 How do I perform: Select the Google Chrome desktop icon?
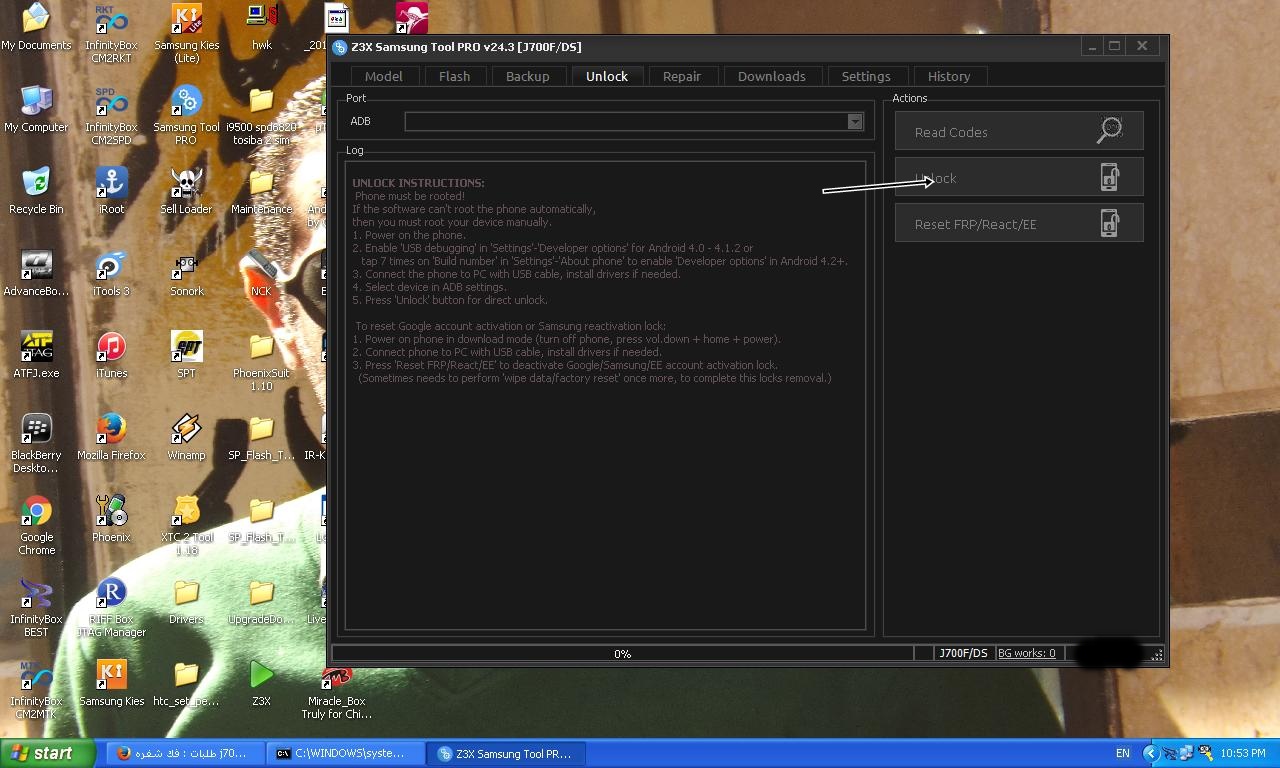(36, 526)
